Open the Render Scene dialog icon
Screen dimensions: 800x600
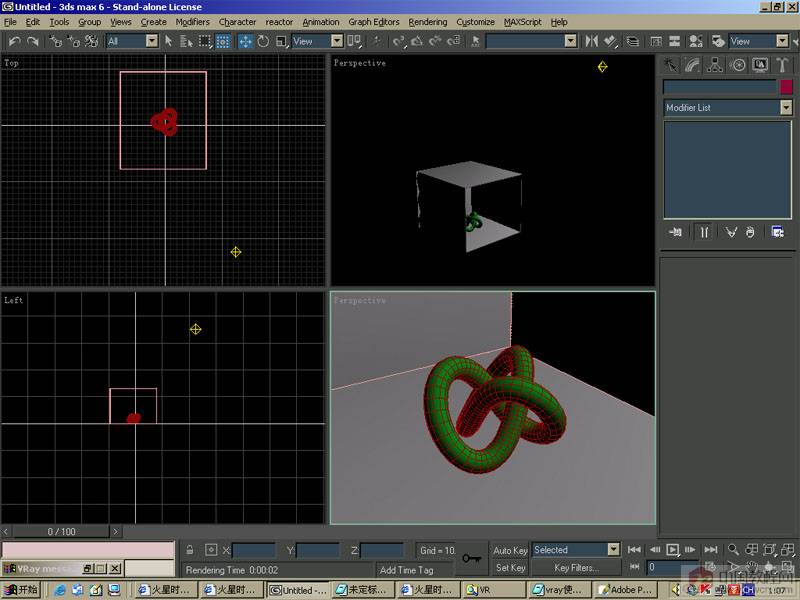[x=718, y=41]
